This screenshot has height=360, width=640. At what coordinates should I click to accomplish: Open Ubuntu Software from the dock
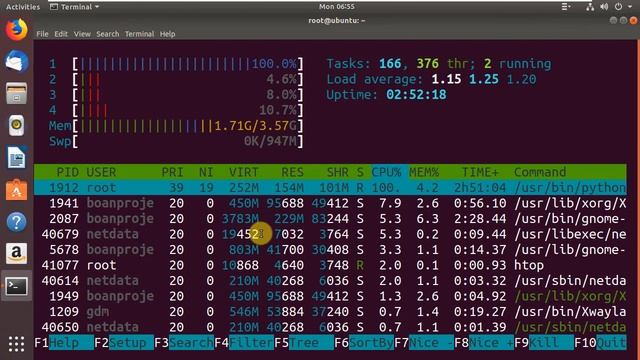16,190
